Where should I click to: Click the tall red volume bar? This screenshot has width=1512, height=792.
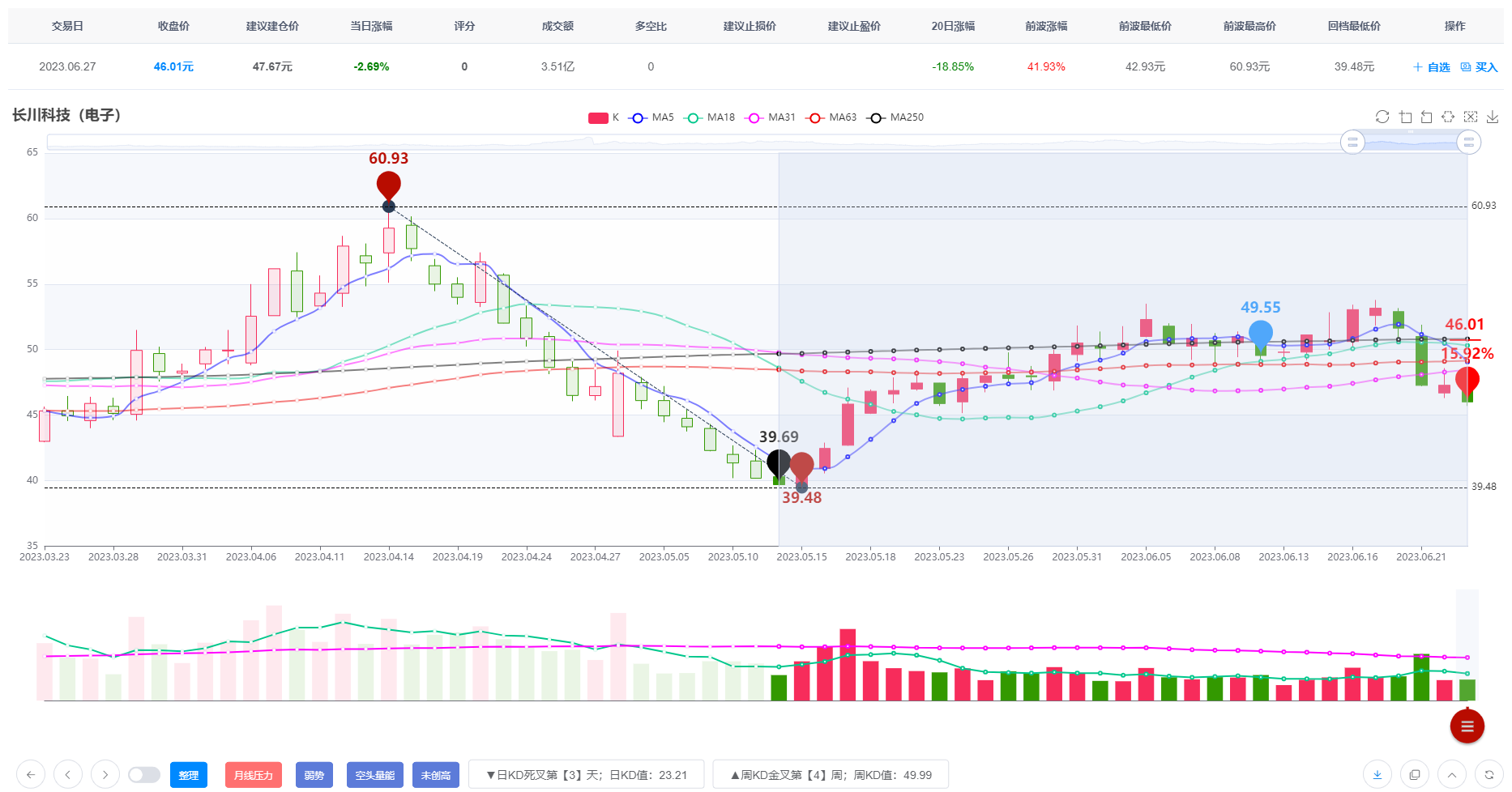tap(848, 664)
